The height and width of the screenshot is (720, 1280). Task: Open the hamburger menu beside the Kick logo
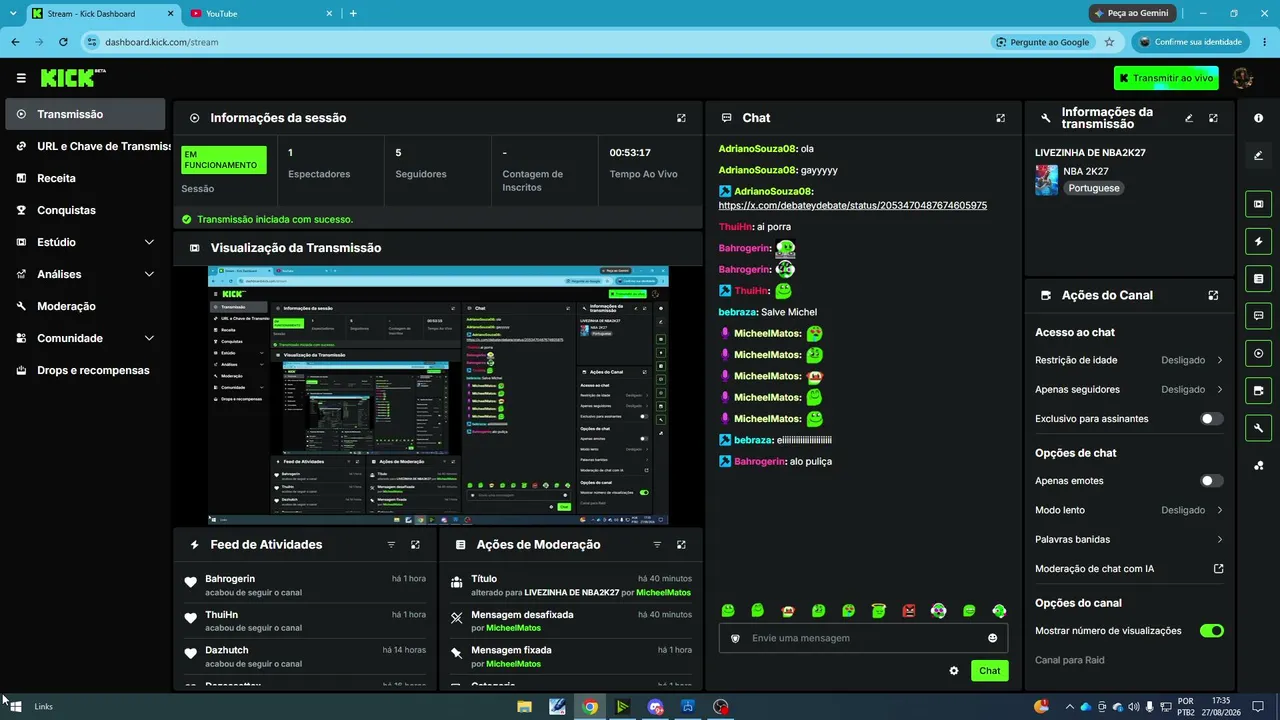[x=21, y=78]
